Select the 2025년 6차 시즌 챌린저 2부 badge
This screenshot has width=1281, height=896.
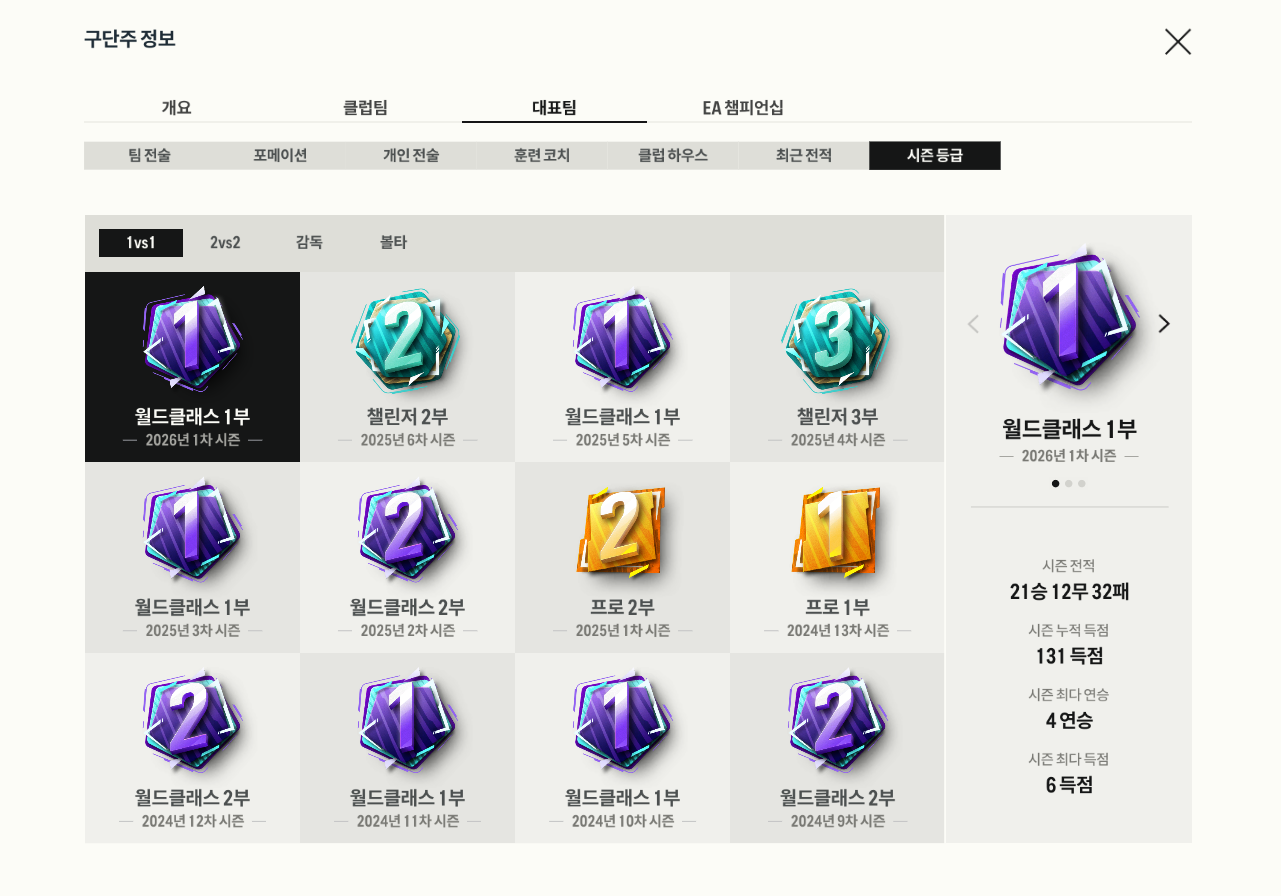tap(407, 367)
